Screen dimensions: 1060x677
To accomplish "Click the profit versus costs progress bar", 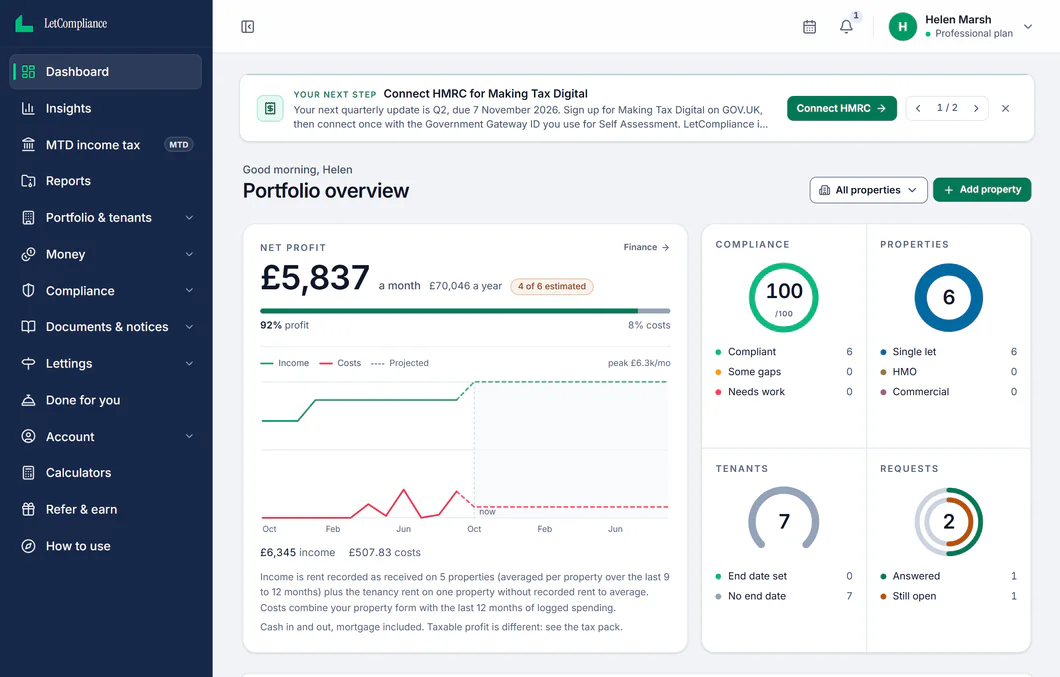I will (x=465, y=311).
